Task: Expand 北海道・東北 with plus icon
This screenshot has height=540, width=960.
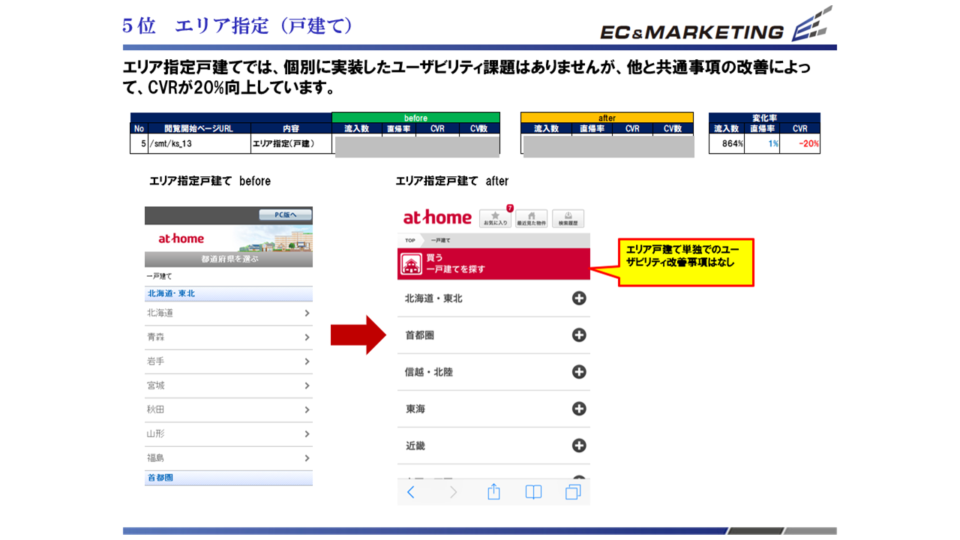Action: [x=578, y=298]
